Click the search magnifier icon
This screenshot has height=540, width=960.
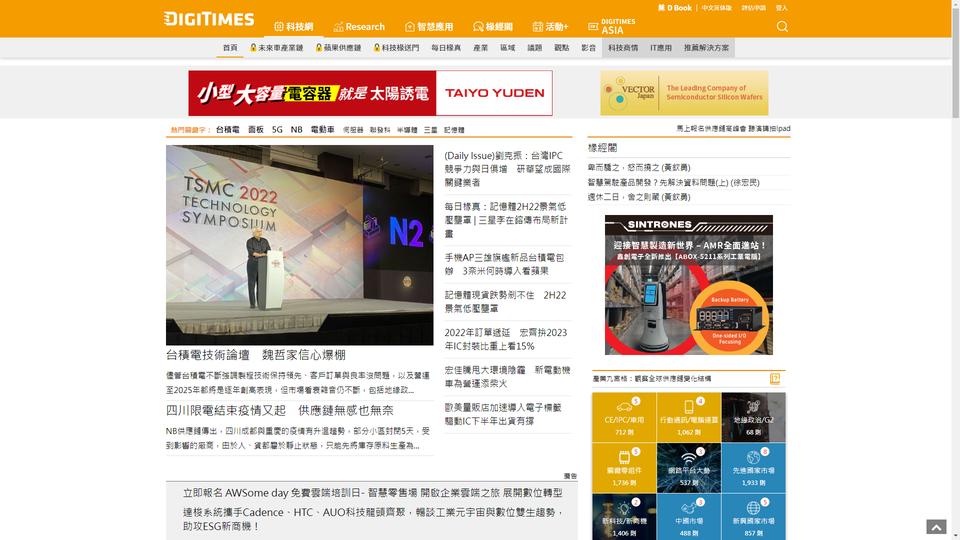(x=782, y=26)
